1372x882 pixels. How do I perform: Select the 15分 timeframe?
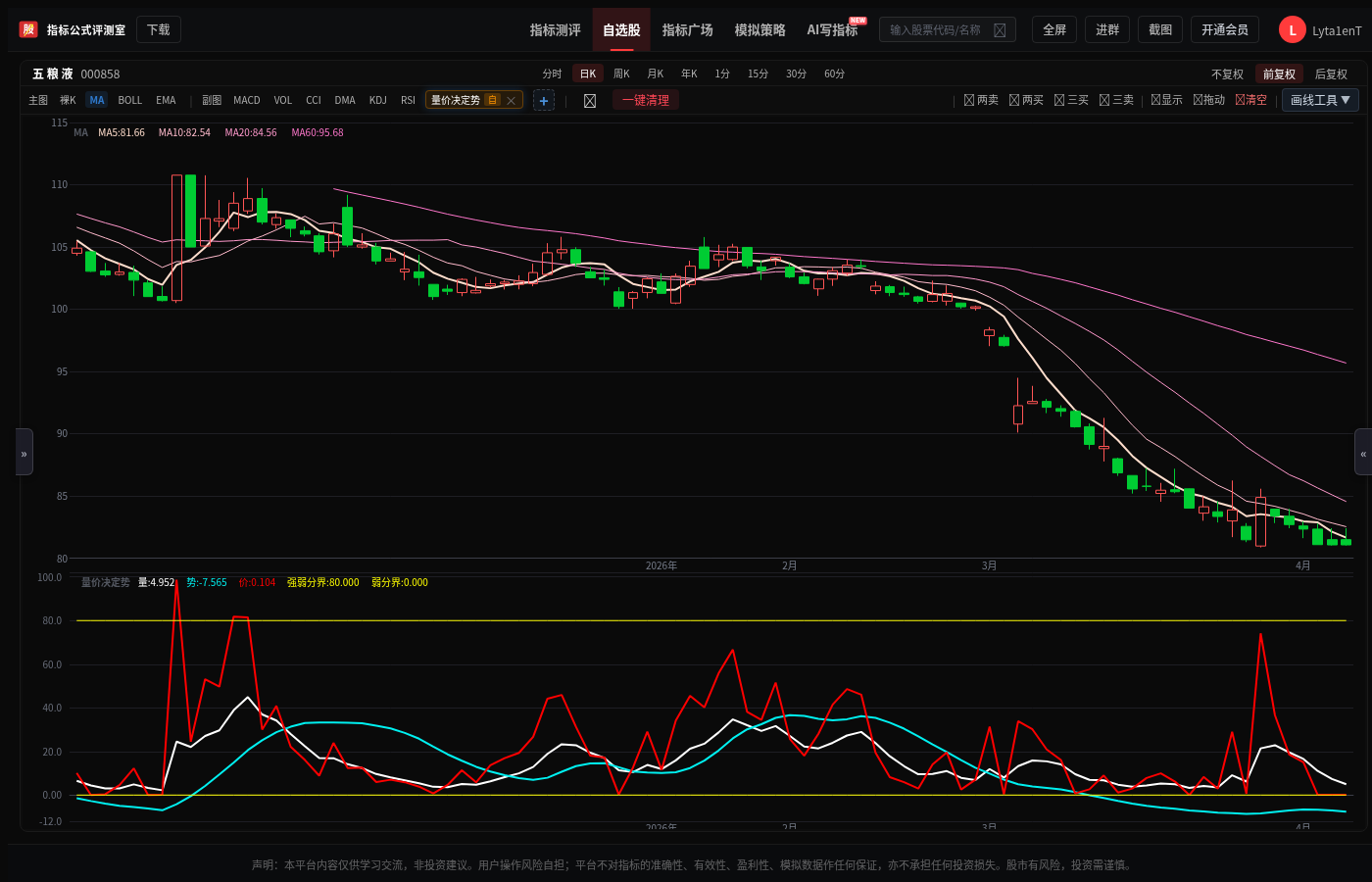(x=758, y=74)
